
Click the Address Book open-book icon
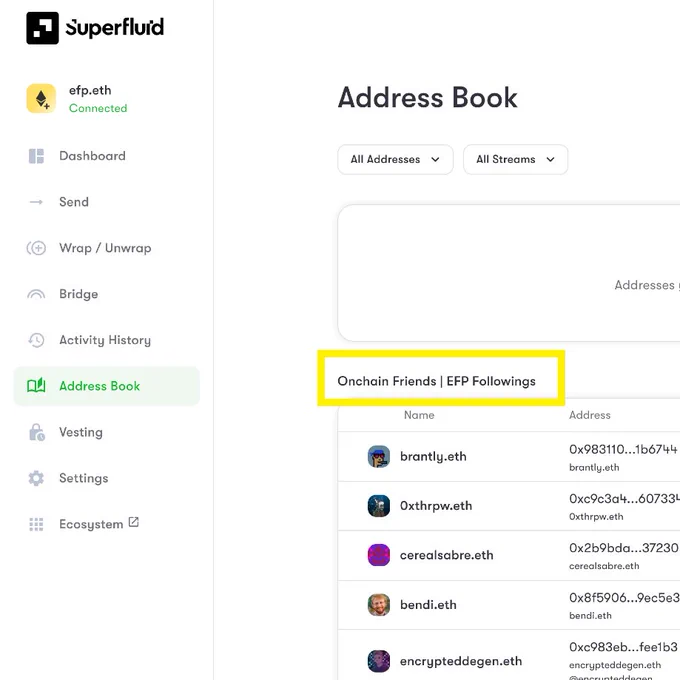(x=36, y=386)
